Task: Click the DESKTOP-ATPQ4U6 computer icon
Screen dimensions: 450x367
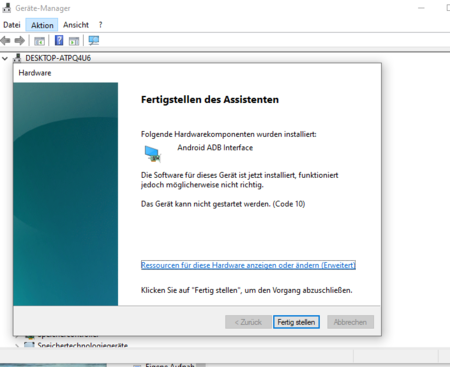Action: click(17, 58)
